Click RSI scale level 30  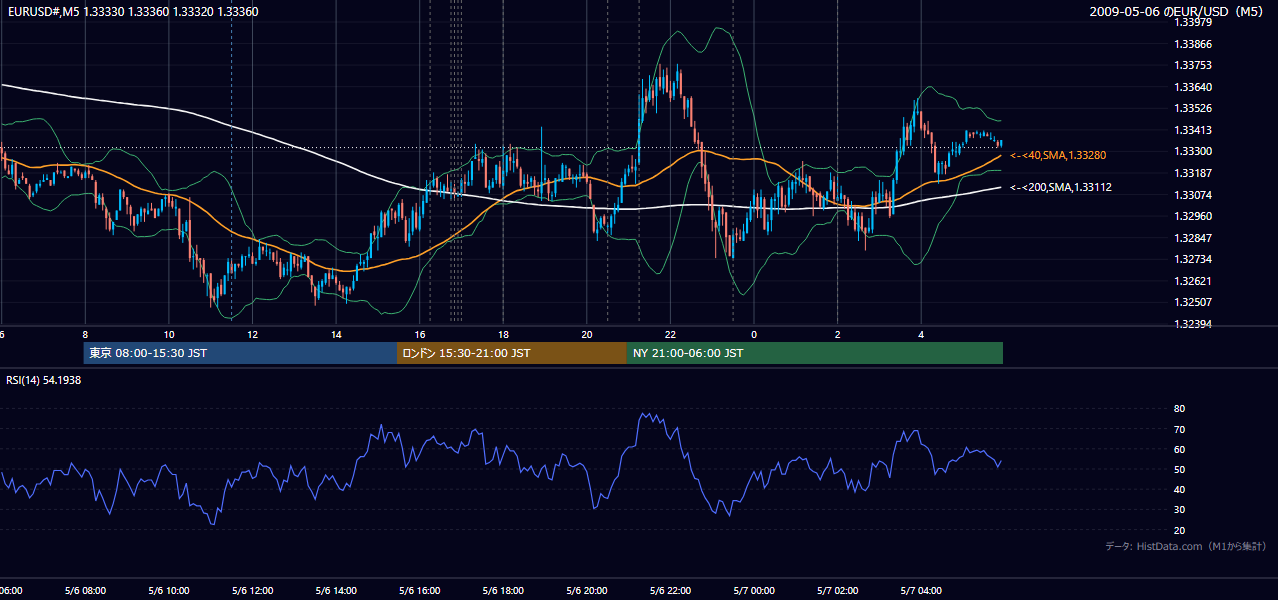(x=1179, y=510)
